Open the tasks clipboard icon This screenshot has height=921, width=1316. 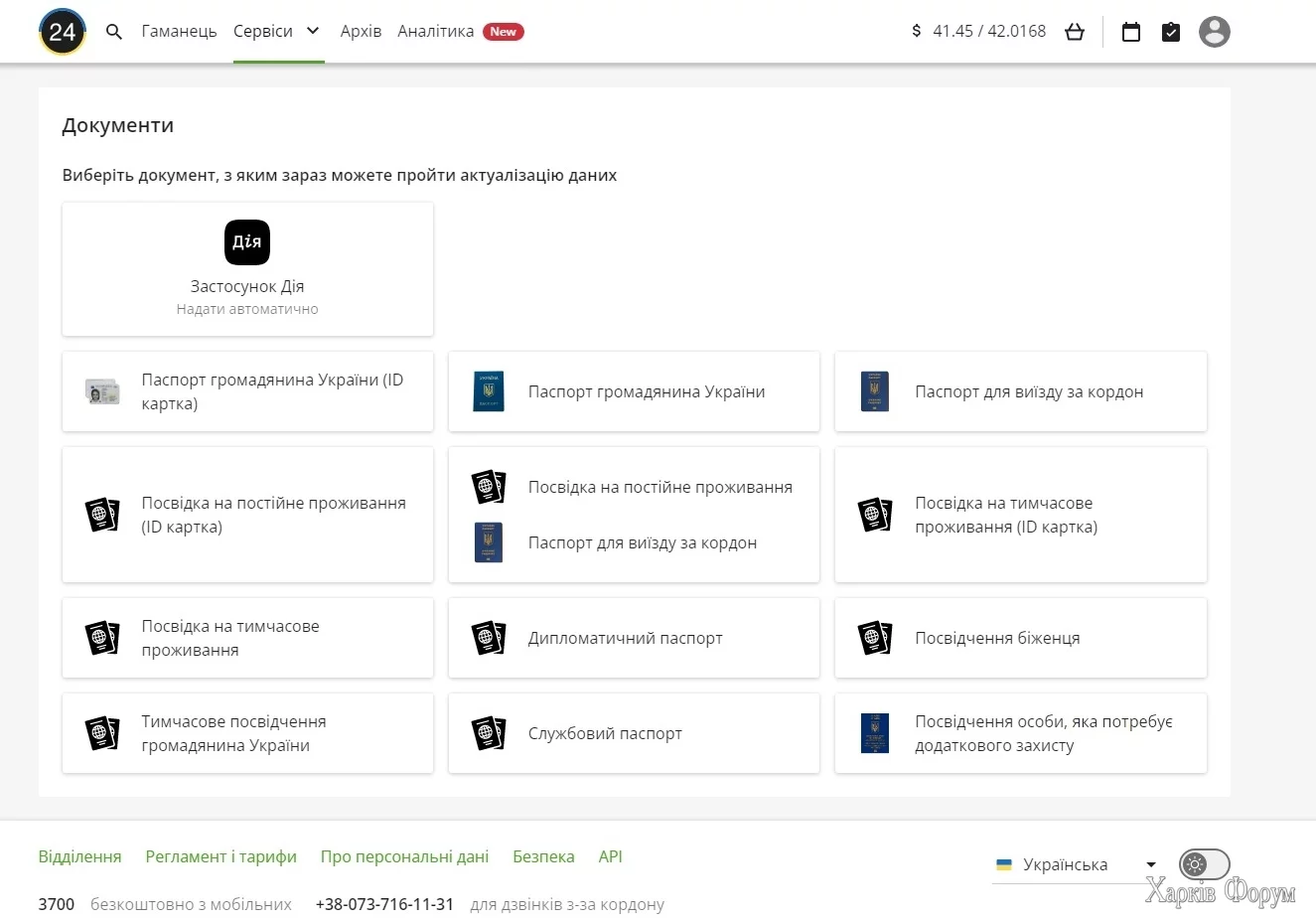click(1171, 32)
